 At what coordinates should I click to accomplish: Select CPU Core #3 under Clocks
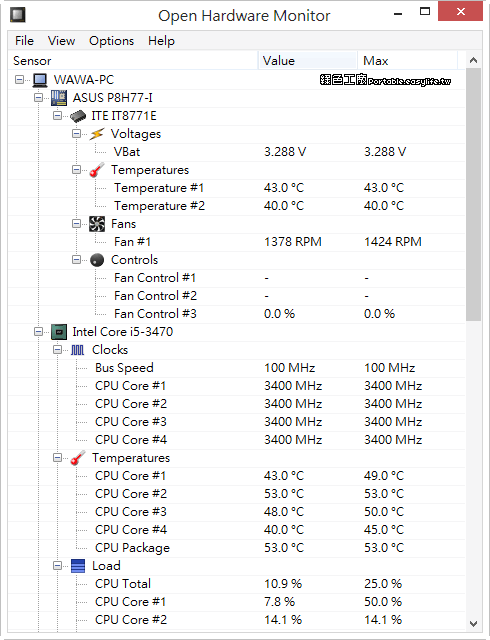tap(237, 422)
